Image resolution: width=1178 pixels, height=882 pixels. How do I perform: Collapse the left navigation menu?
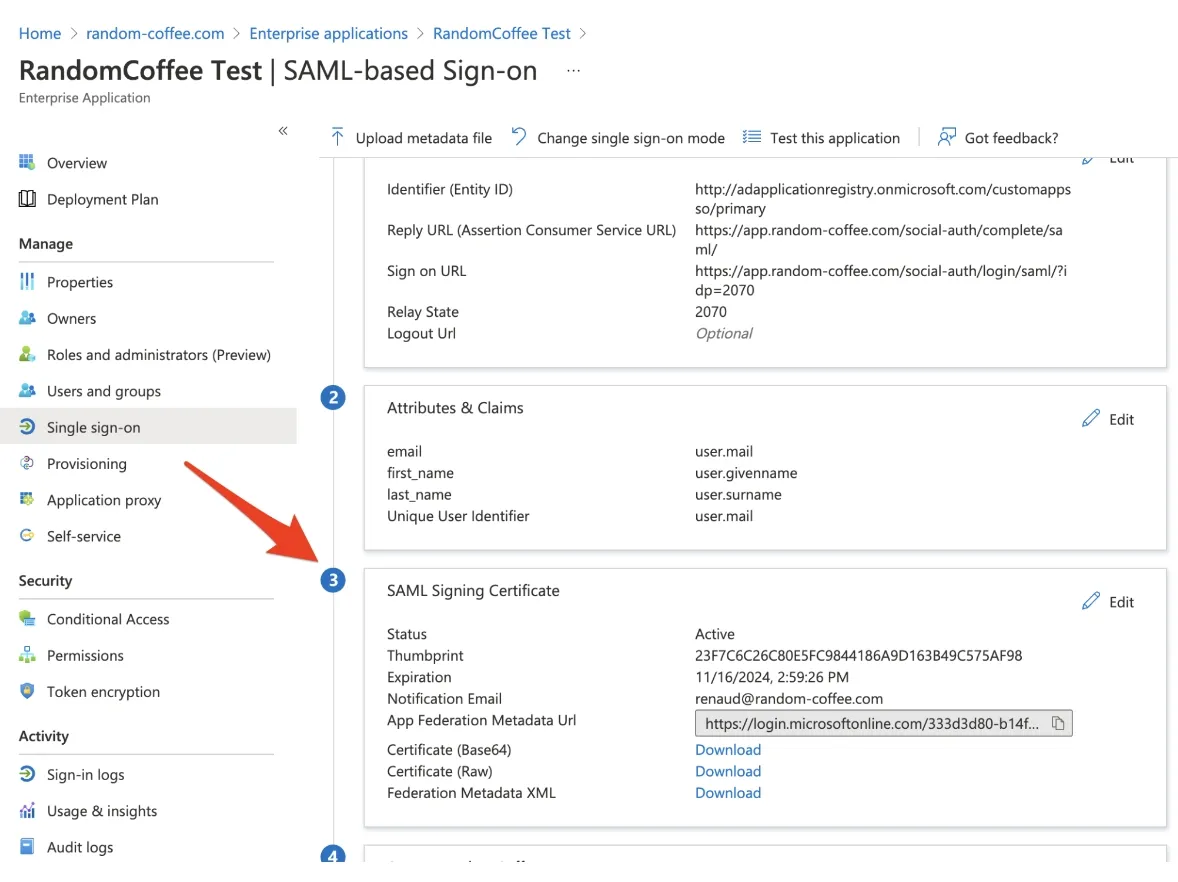283,131
